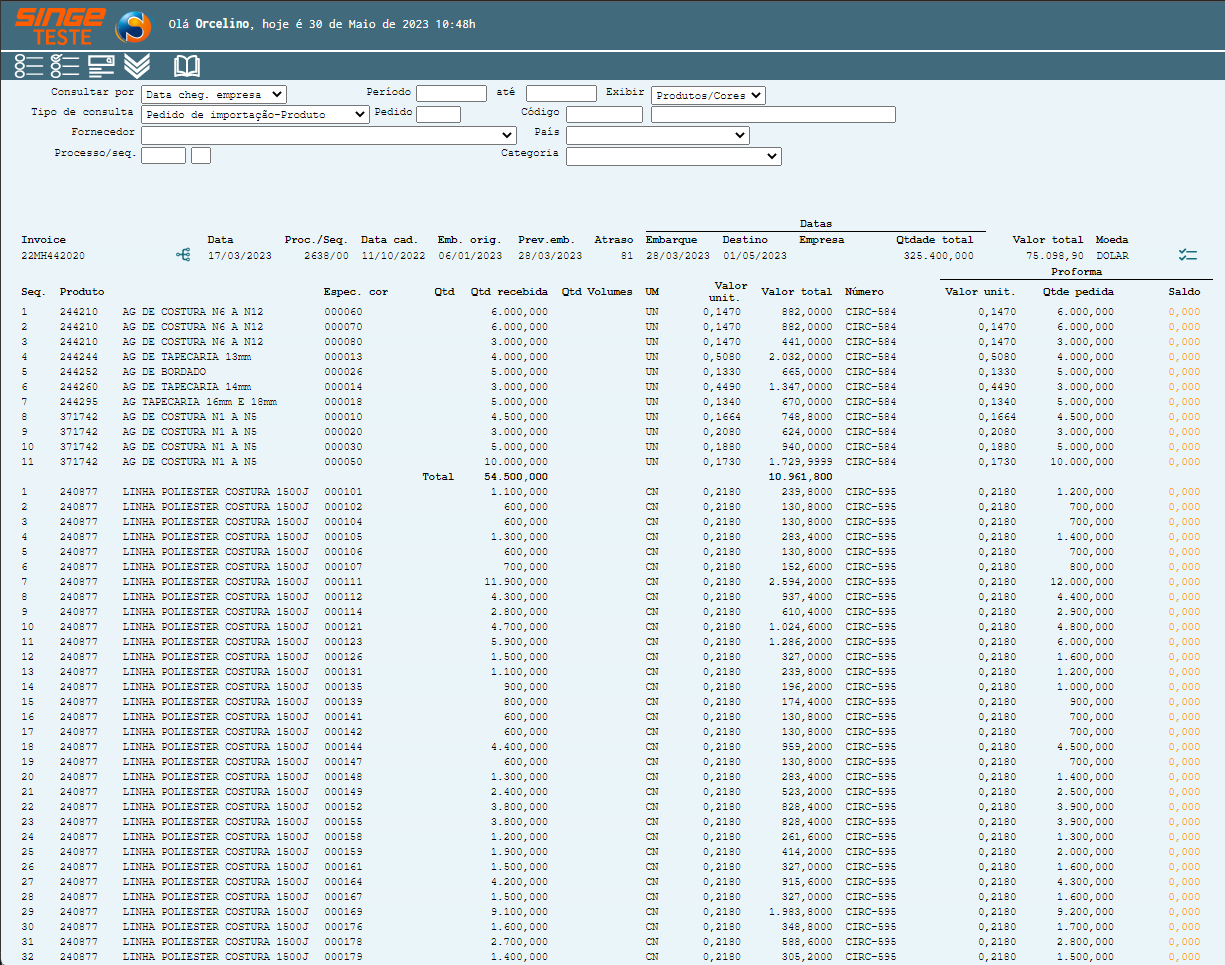Click the hierarchy tree icon beside invoice 22MH442020
The width and height of the screenshot is (1225, 965).
coord(183,256)
